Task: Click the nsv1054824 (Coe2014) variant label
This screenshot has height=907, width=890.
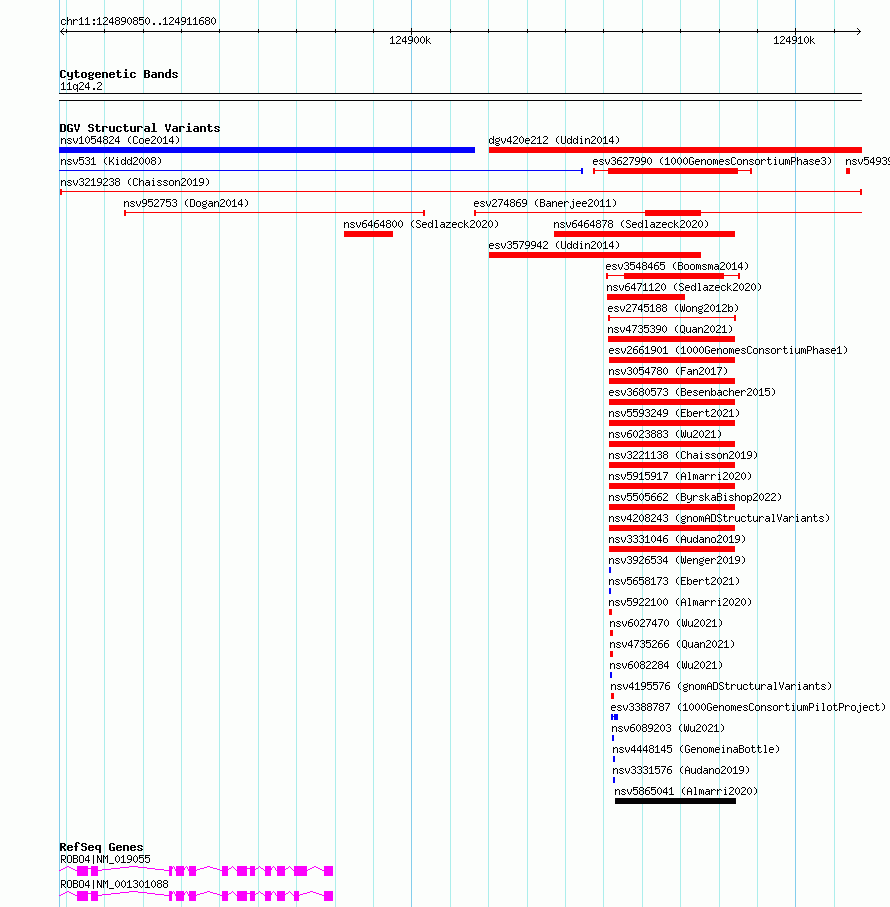Action: (x=120, y=140)
